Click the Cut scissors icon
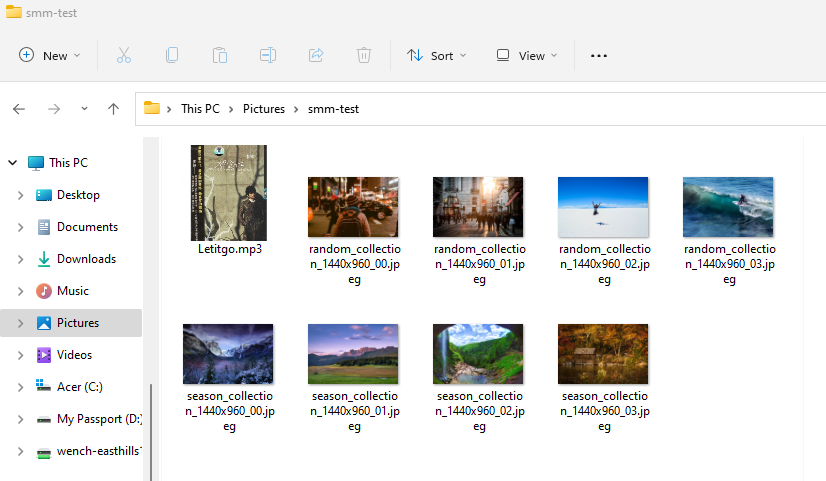Image resolution: width=826 pixels, height=481 pixels. click(x=124, y=55)
